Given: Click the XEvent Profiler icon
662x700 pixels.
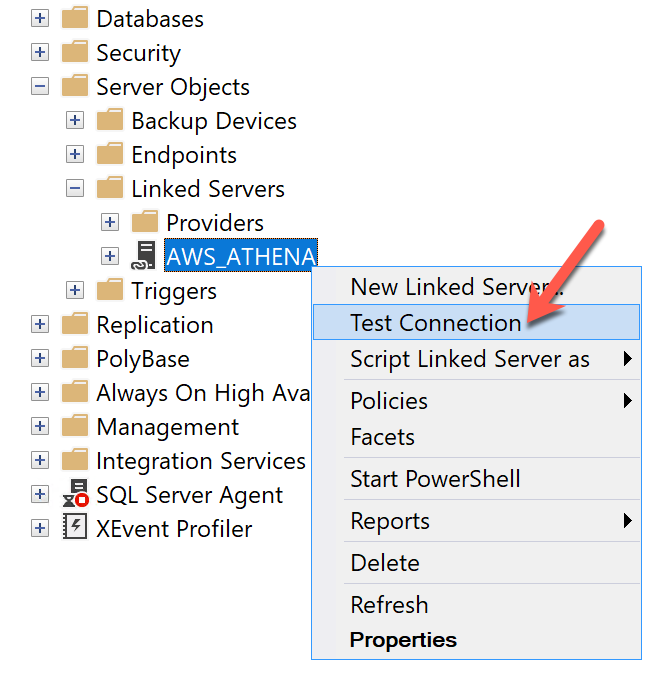Looking at the screenshot, I should point(75,528).
